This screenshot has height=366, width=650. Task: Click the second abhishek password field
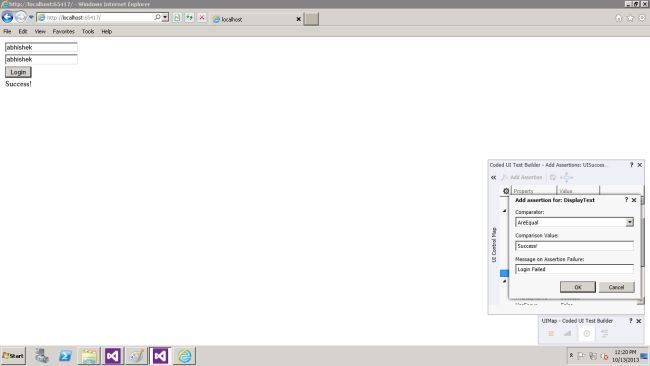pos(41,59)
